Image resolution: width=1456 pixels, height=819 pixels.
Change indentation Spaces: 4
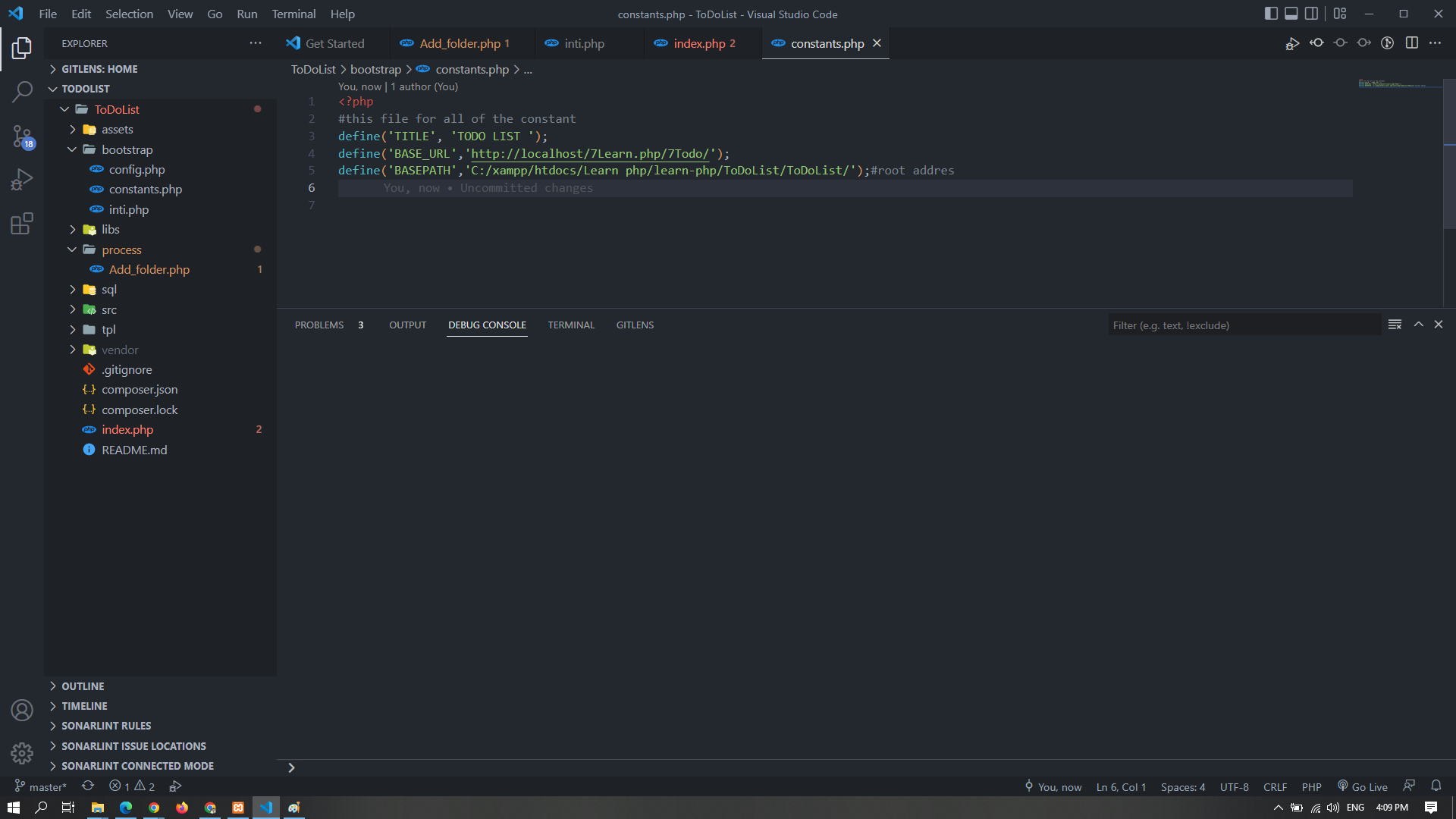tap(1182, 786)
